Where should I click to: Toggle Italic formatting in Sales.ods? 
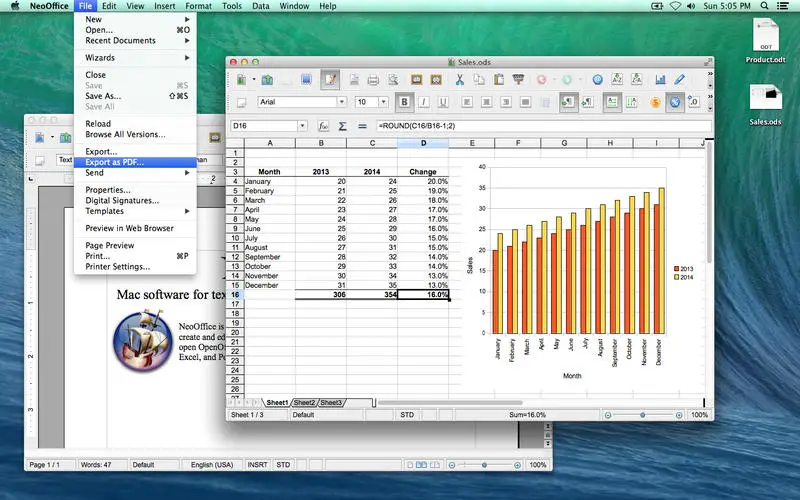(x=423, y=102)
